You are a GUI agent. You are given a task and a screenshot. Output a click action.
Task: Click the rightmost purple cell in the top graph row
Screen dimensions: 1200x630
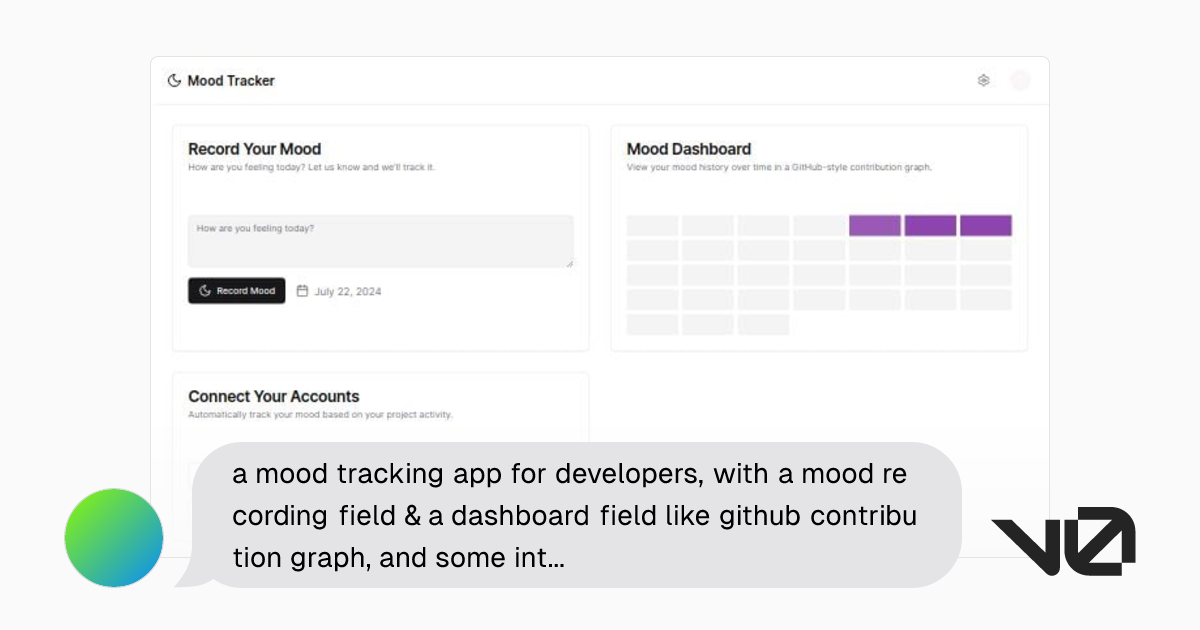pos(985,225)
